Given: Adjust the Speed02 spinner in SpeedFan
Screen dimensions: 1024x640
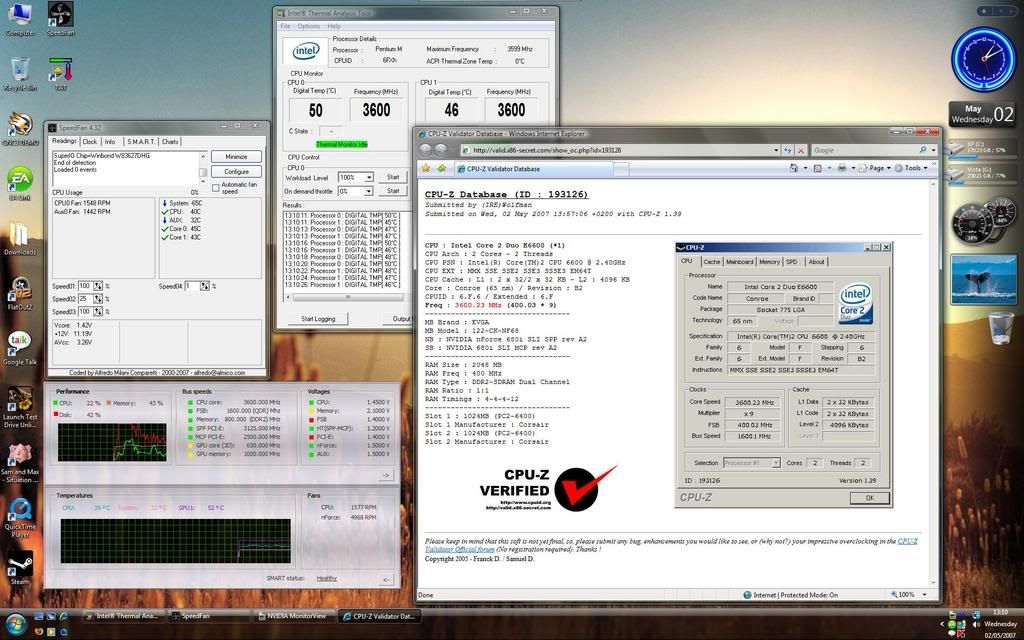Looking at the screenshot, I should tap(98, 298).
